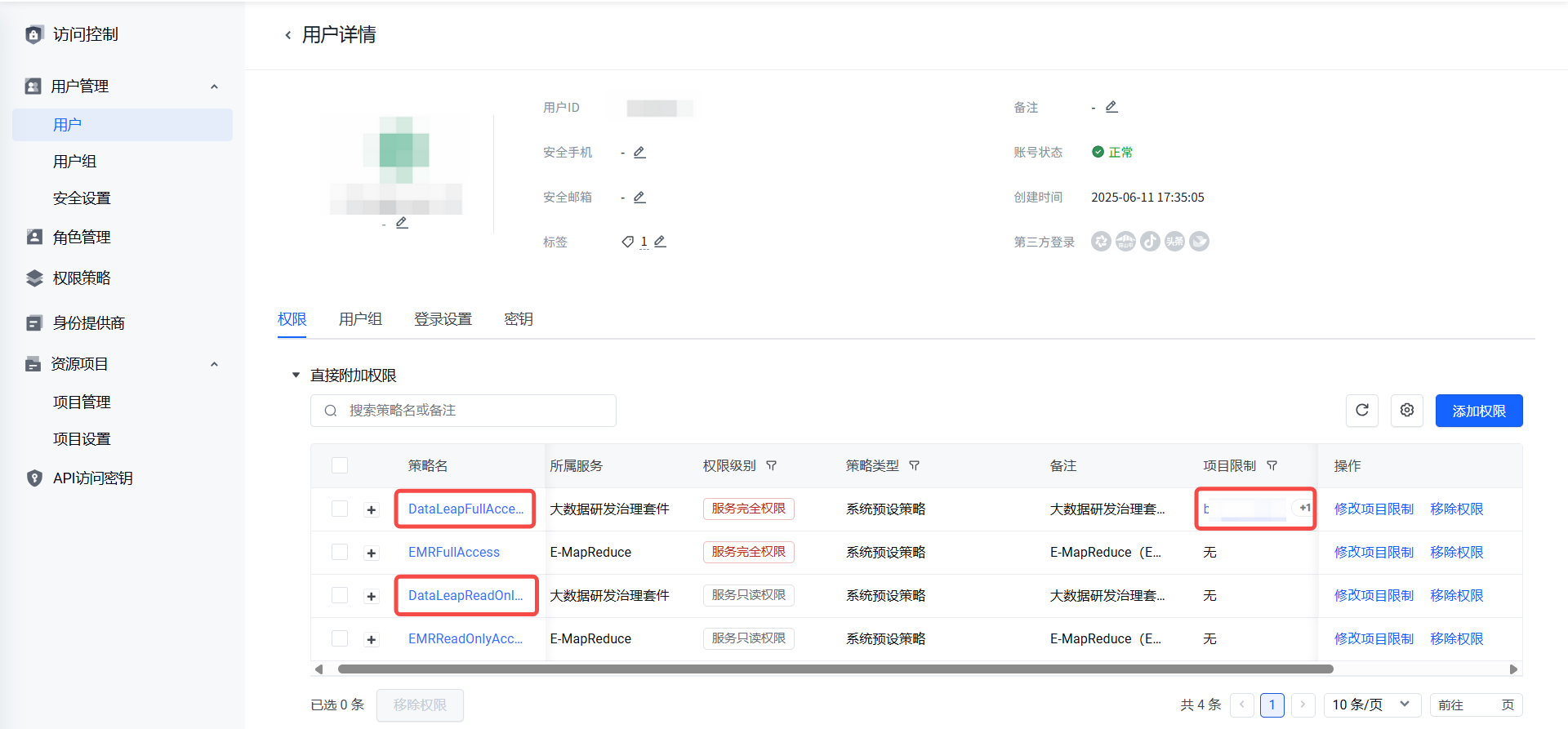Click the edit pencil beside 标签
Image resolution: width=1568 pixels, height=729 pixels.
(660, 242)
